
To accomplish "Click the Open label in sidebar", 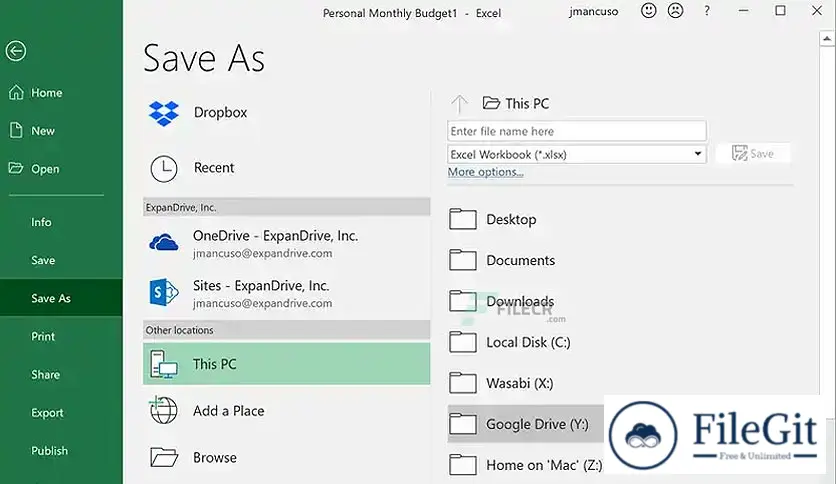I will click(x=45, y=169).
